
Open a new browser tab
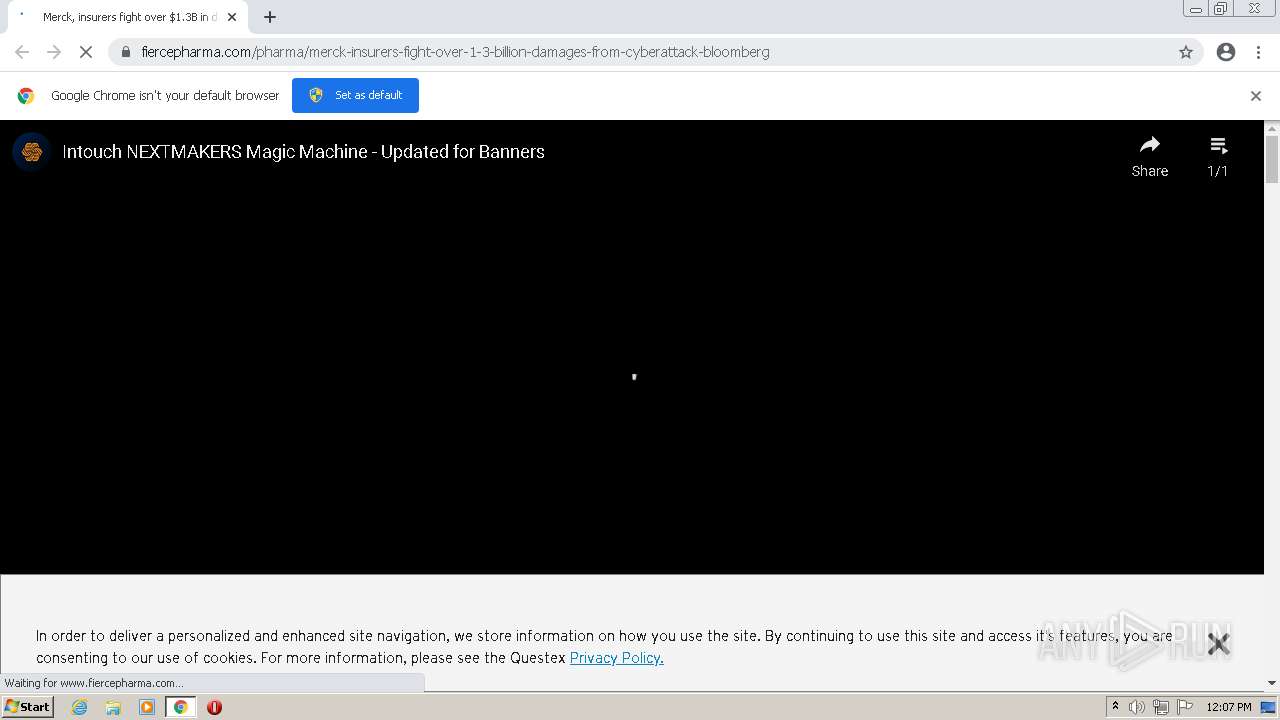click(x=270, y=17)
